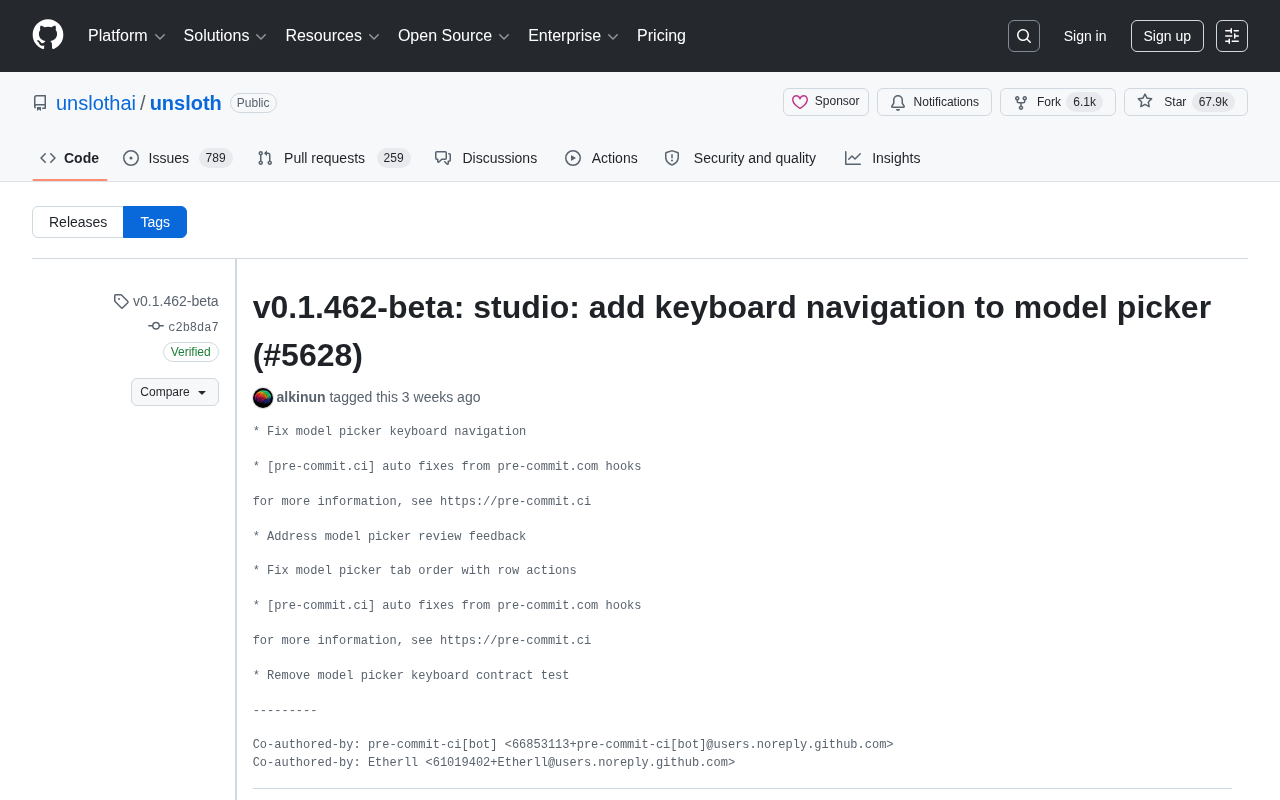
Task: Open the Pull requests tab
Action: [x=334, y=158]
